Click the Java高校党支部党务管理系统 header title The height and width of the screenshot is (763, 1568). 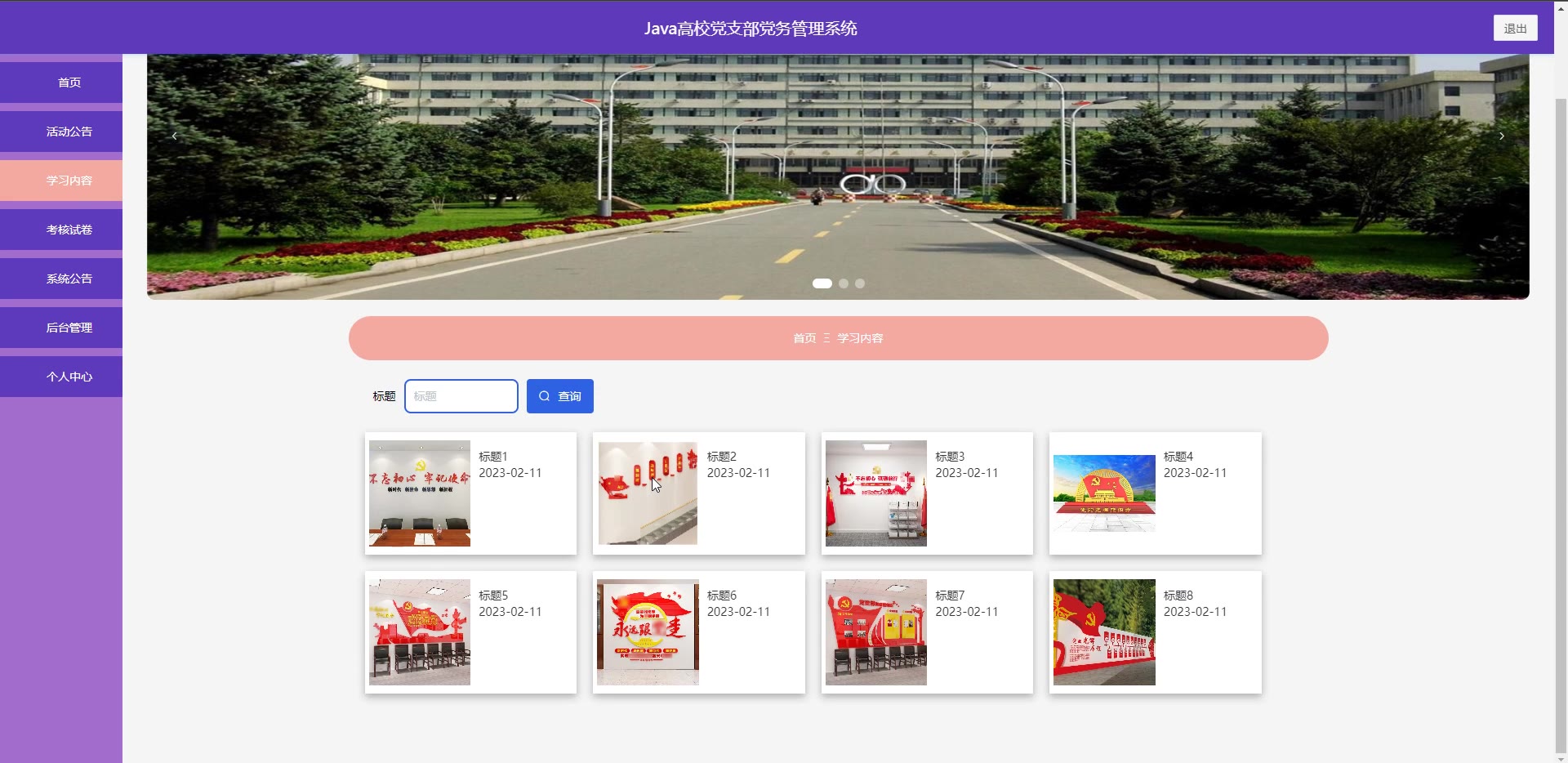[751, 29]
